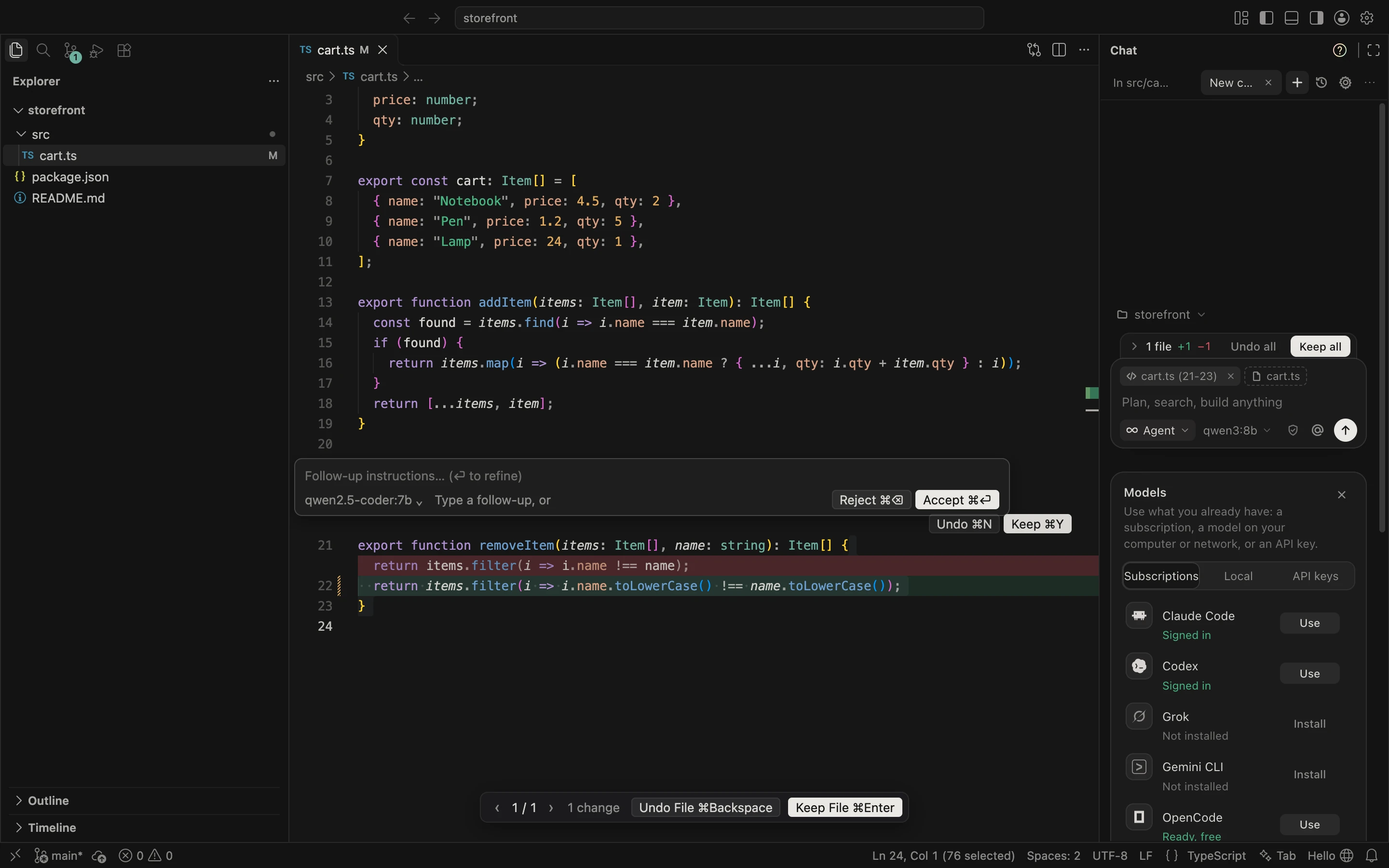Click the Accept button for inline edit
Screen dimensions: 1389x868
pyautogui.click(x=957, y=500)
